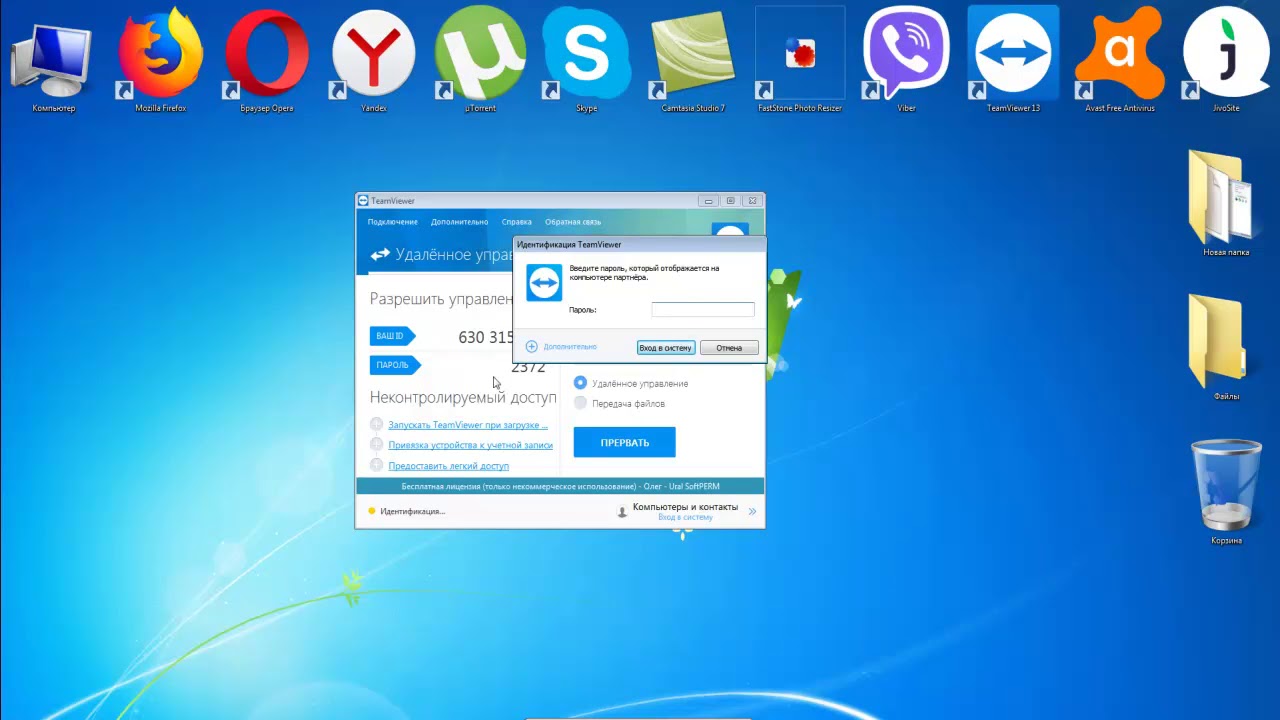
Task: Click Вход в систему link under contacts
Action: click(685, 518)
